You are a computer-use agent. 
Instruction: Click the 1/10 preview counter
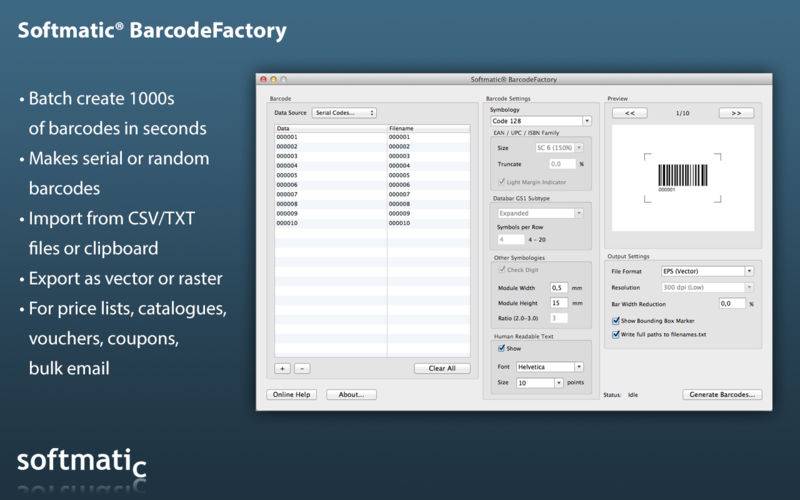[683, 113]
